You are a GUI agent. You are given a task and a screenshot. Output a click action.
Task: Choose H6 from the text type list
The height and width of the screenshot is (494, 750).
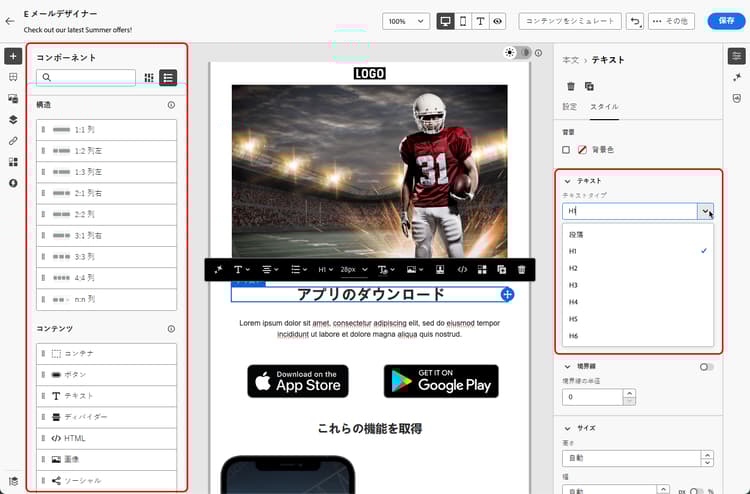(638, 336)
